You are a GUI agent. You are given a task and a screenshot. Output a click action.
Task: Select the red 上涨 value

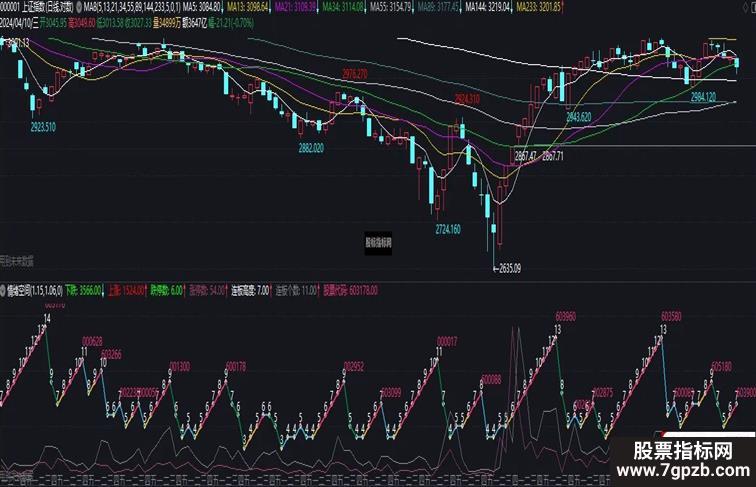(x=126, y=291)
